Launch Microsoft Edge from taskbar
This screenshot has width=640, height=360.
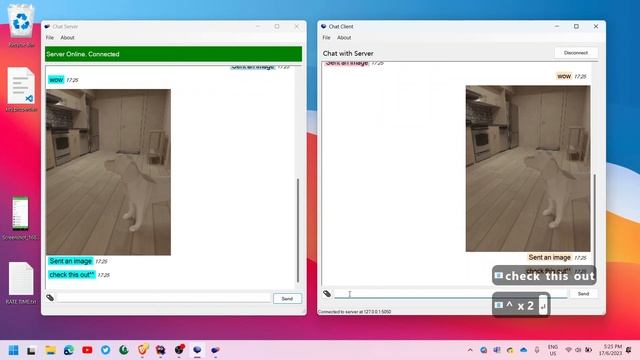[x=69, y=350]
